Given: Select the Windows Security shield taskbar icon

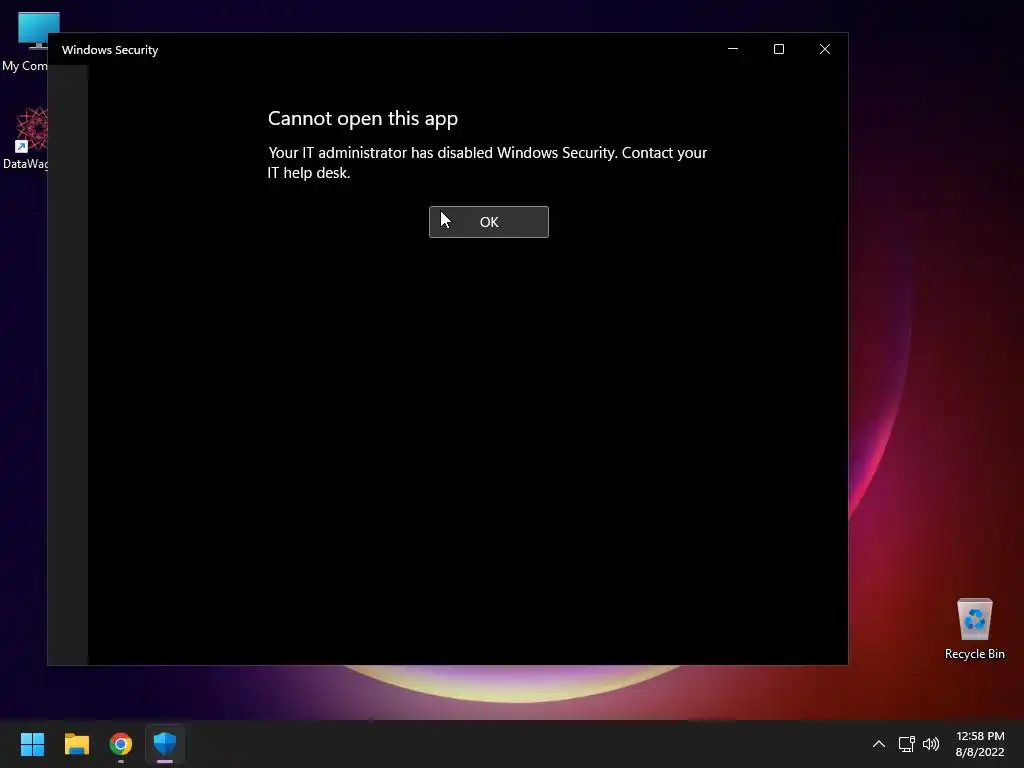Looking at the screenshot, I should click(x=165, y=744).
